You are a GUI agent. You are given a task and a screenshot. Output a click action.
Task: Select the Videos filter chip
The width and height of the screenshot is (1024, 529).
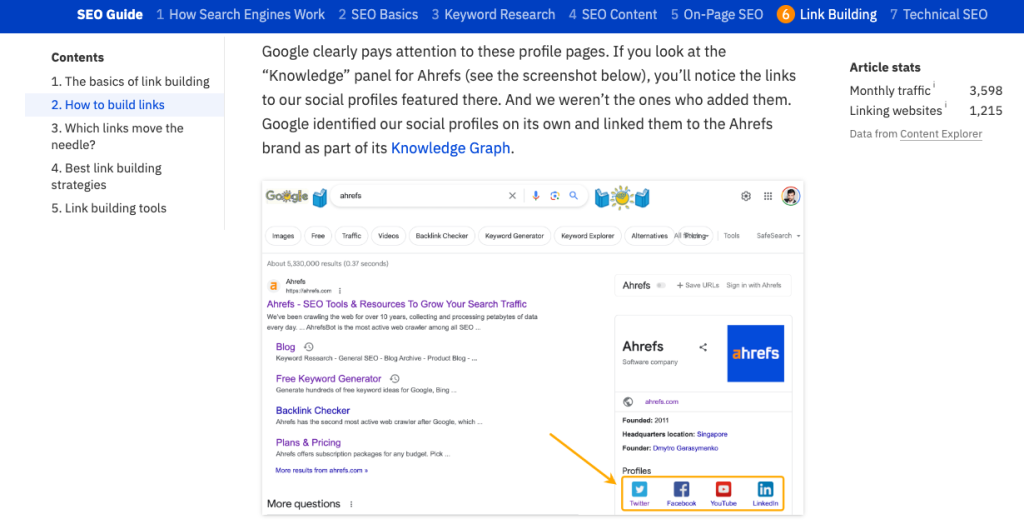tap(389, 236)
